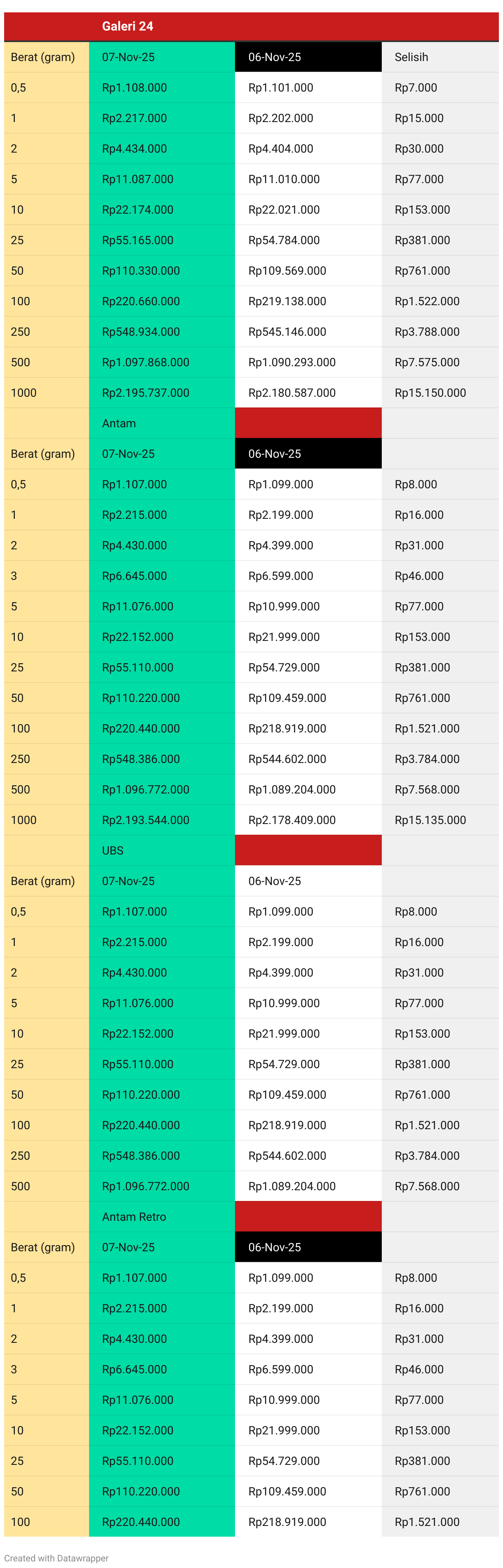This screenshot has width=503, height=1568.
Task: Select the Rp1.108.000 price cell
Action: (x=134, y=88)
